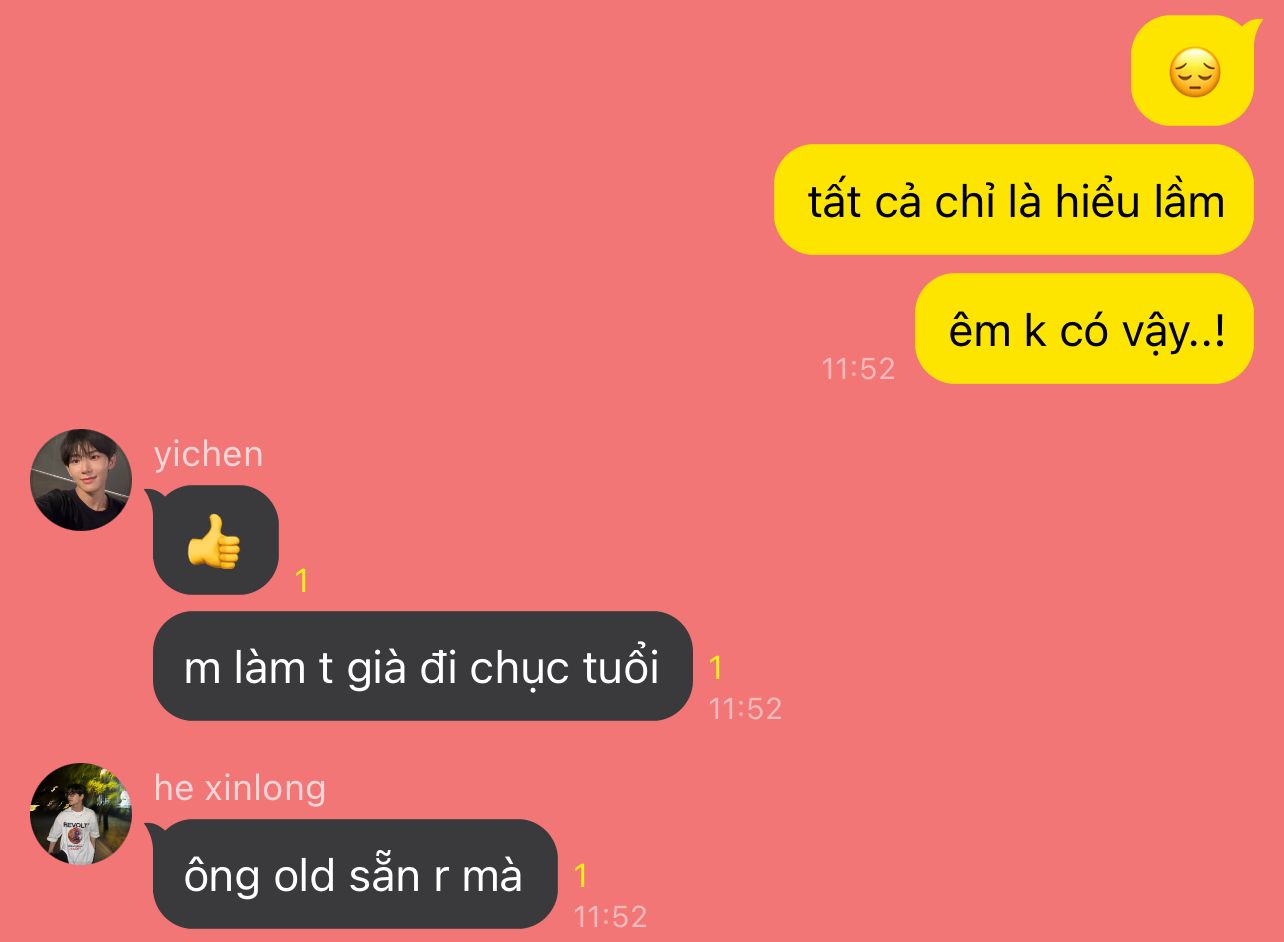Select the 'tất cả chỉ là hiểu lầm' message
Viewport: 1284px width, 942px height.
1013,200
